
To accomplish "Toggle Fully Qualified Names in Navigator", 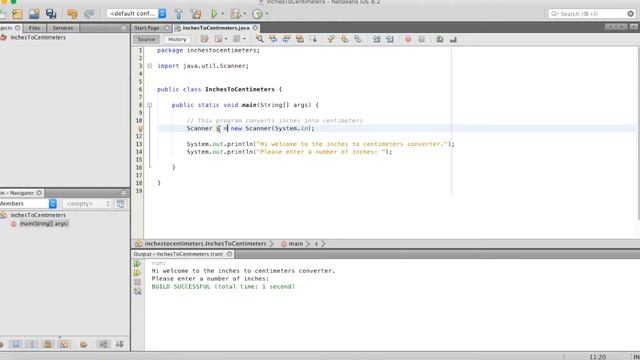I will pos(84,344).
